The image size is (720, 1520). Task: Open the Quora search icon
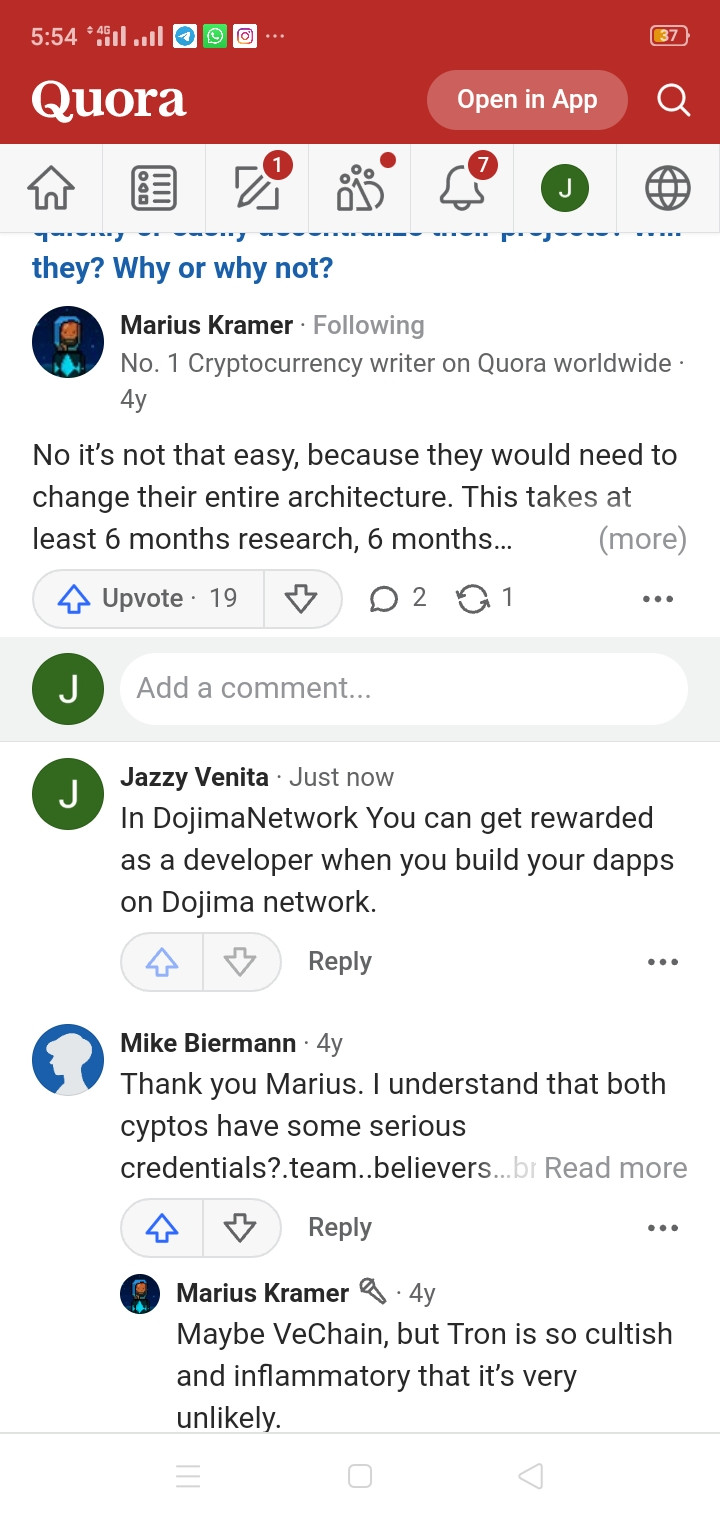673,100
